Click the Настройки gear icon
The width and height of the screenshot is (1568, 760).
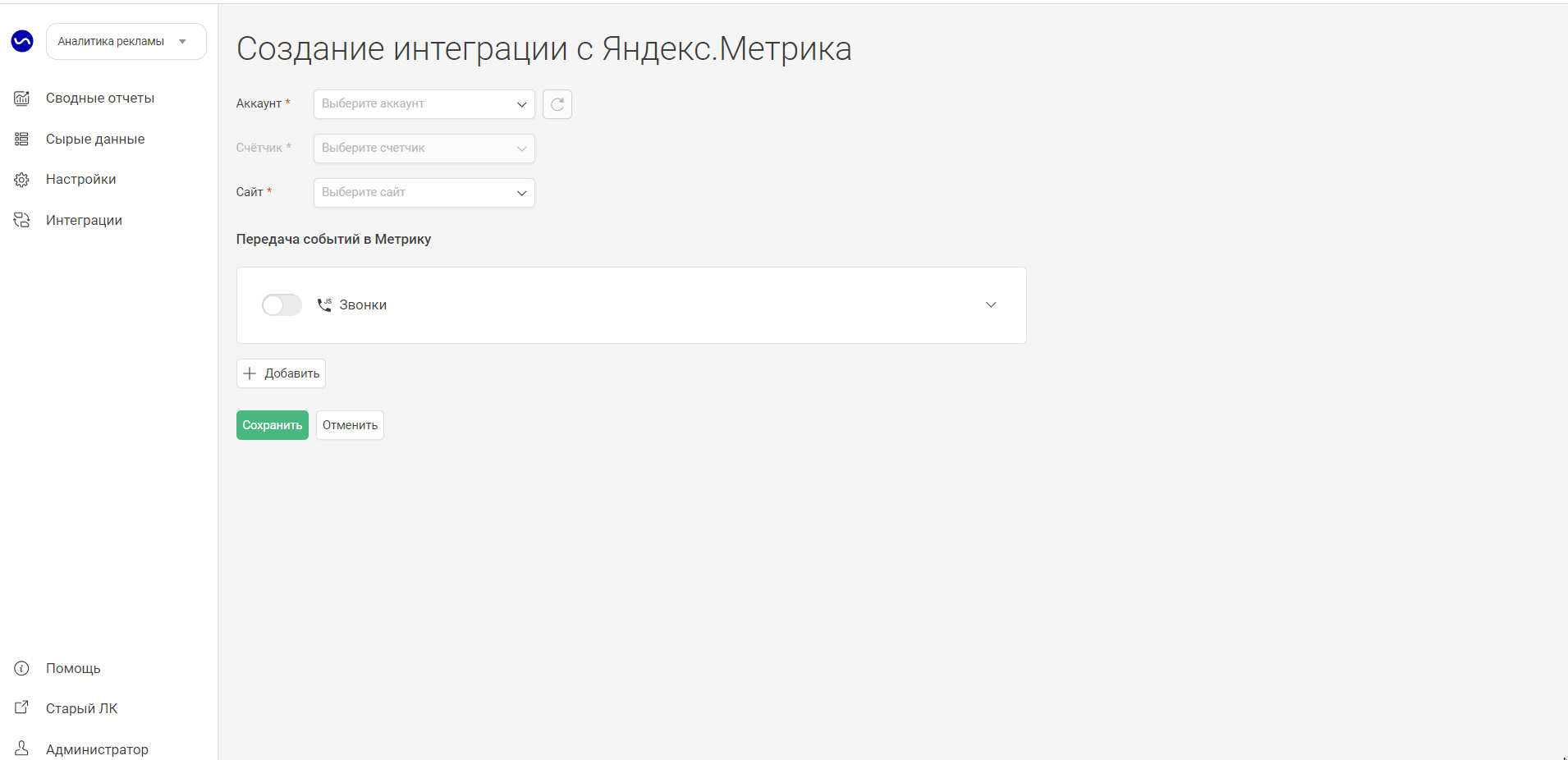tap(22, 180)
